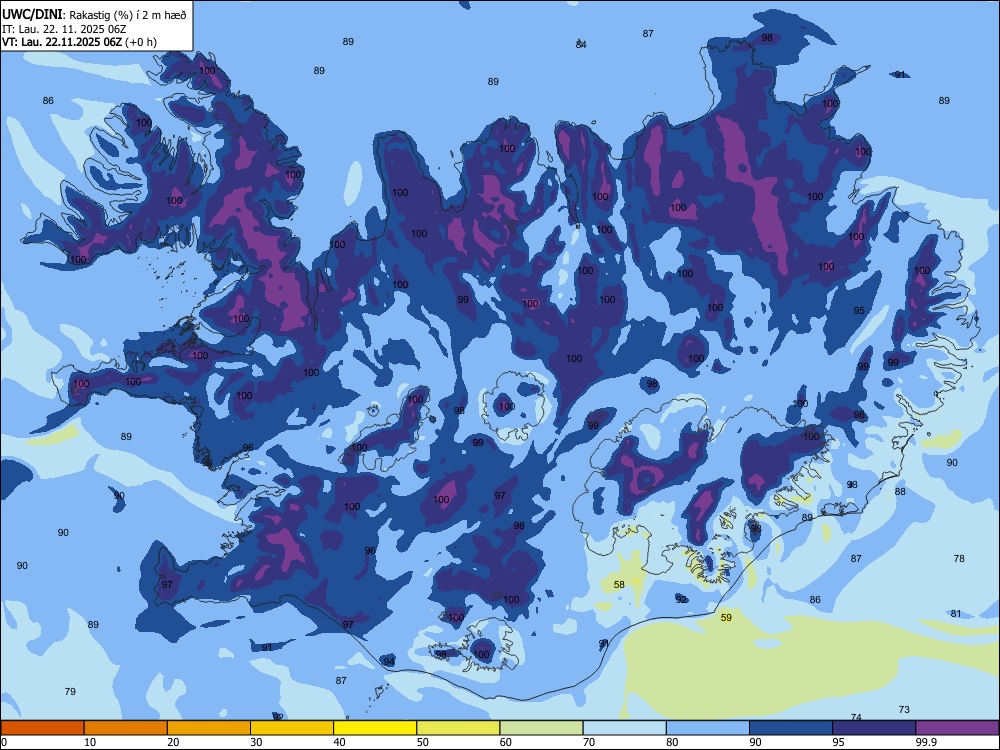Pick the pale yellow 50–60 legend swatch
The width and height of the screenshot is (1000, 750).
pyautogui.click(x=458, y=728)
